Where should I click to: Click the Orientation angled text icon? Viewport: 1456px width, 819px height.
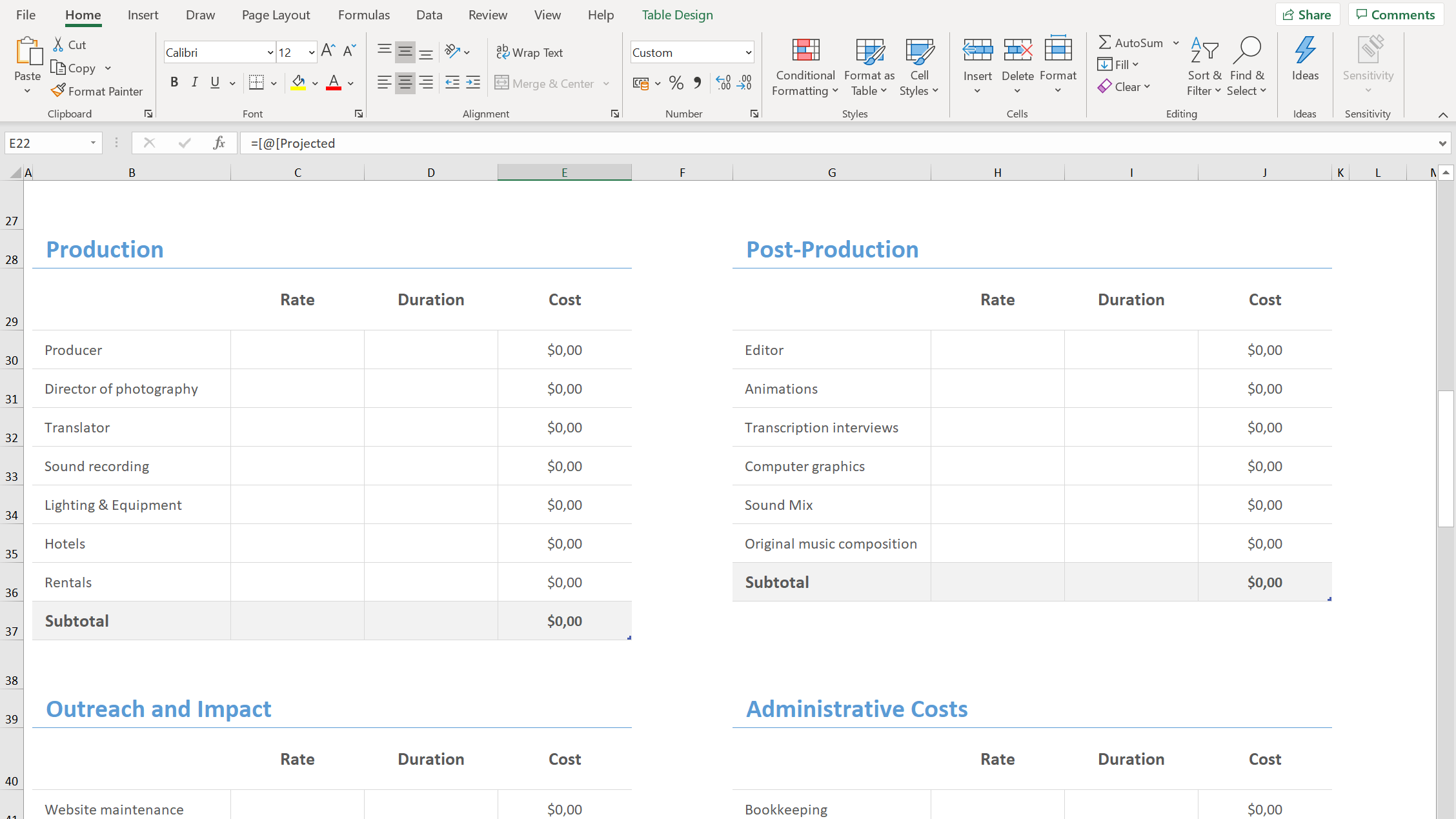[x=452, y=52]
